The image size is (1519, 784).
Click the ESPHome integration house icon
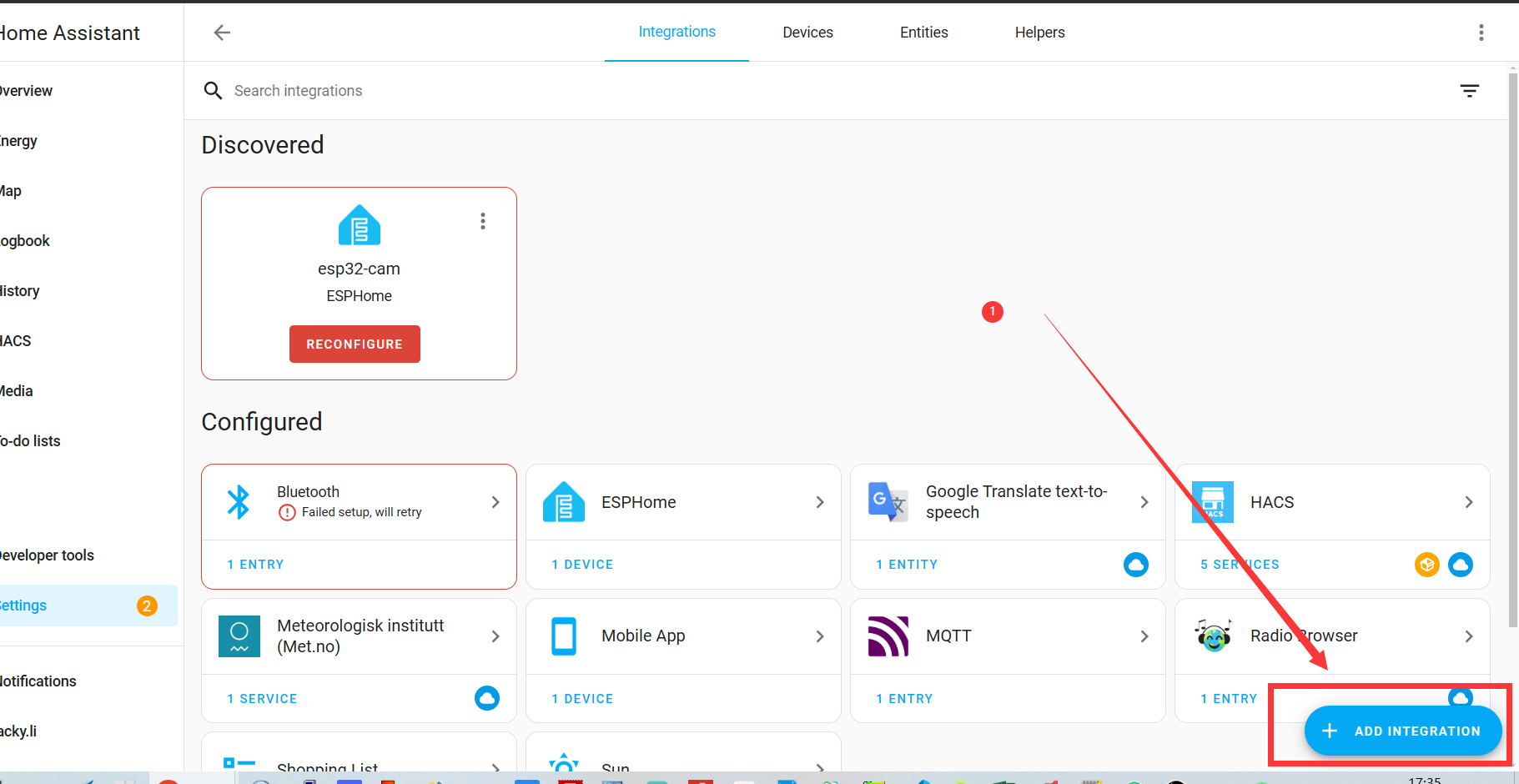564,502
